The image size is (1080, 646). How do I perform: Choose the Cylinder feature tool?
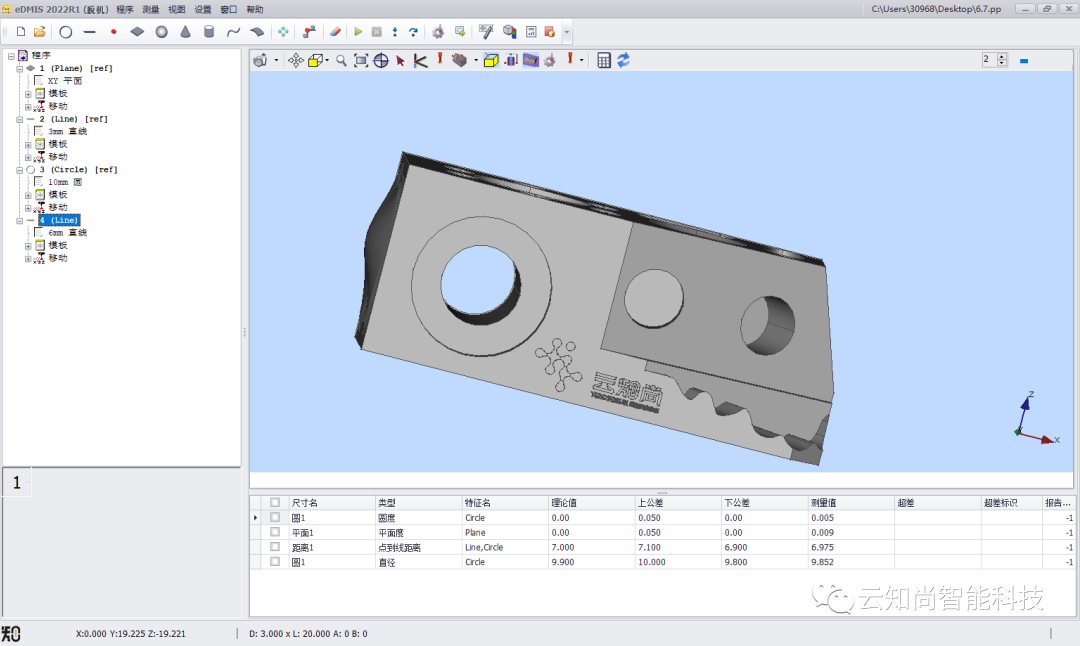209,32
